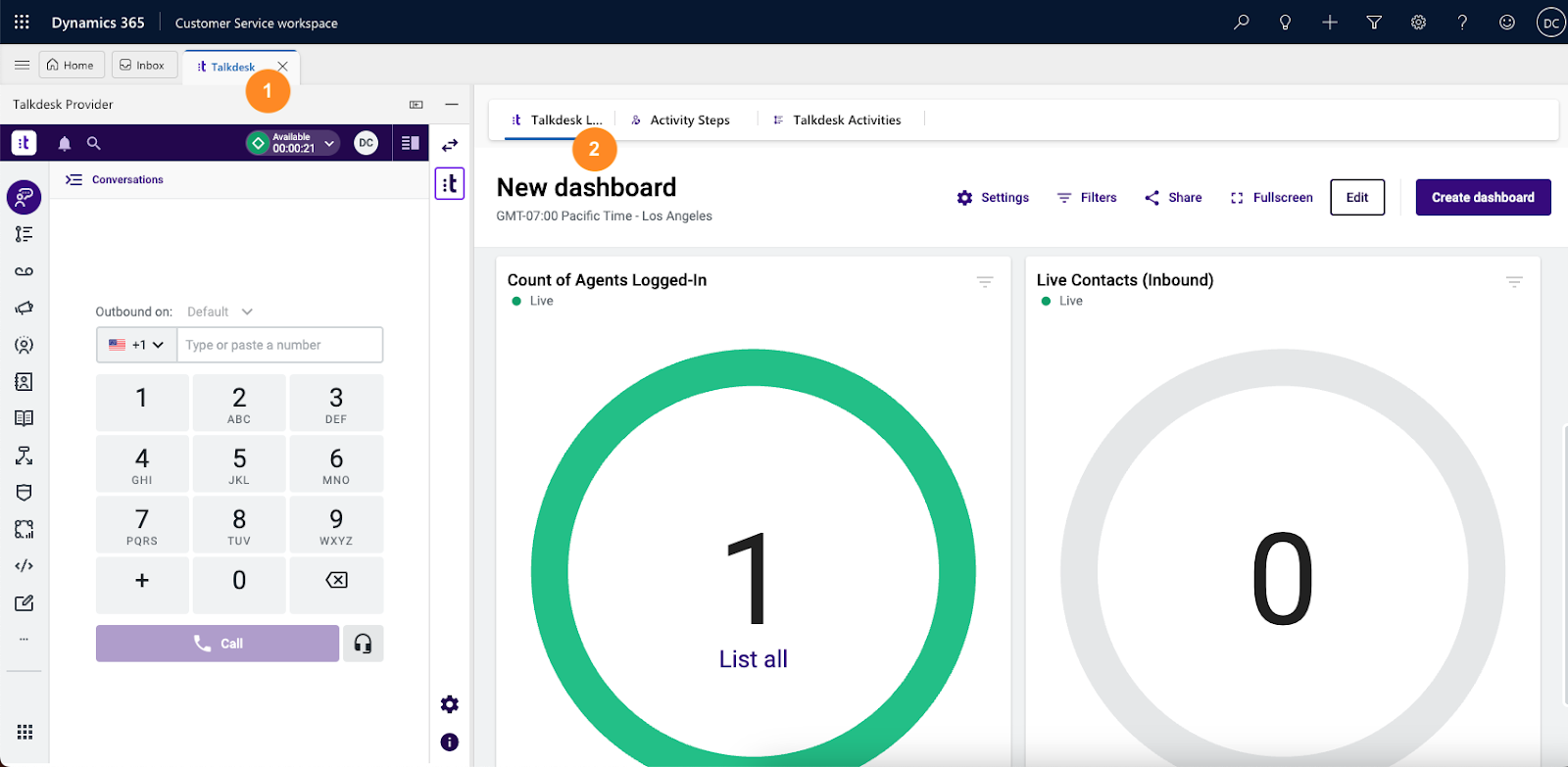1568x767 pixels.
Task: Open search in Dynamics top bar
Action: pos(1242,22)
